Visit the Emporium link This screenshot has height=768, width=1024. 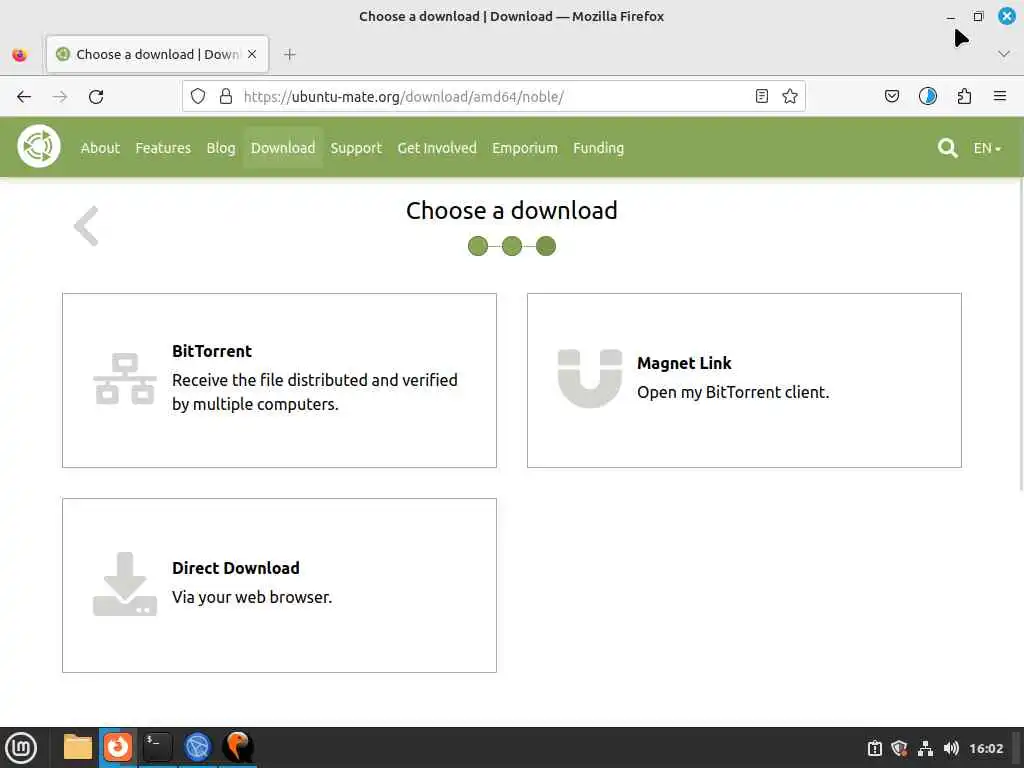pyautogui.click(x=525, y=148)
